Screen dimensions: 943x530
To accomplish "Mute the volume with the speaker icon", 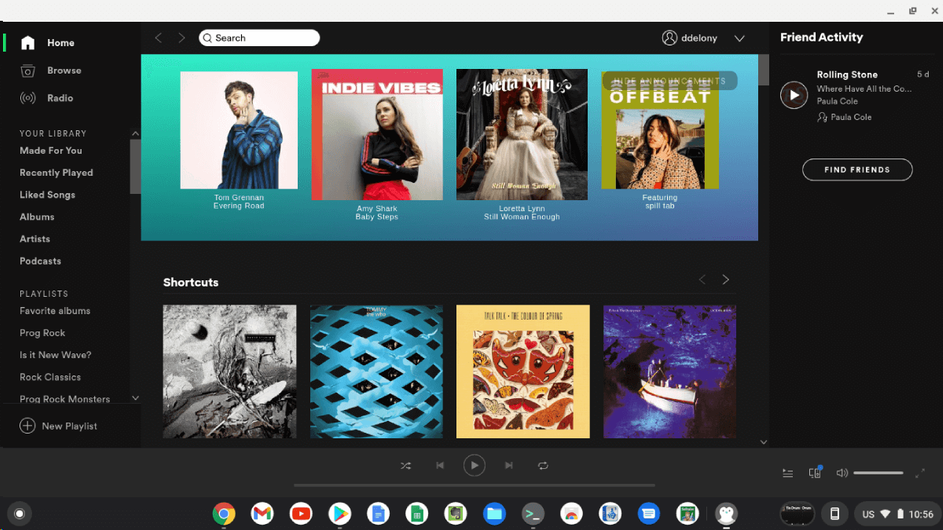I will [x=842, y=473].
